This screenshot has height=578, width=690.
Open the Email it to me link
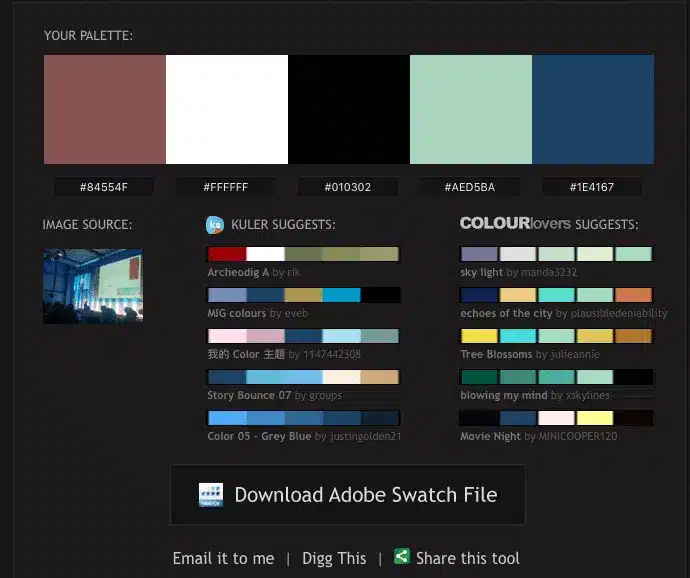[x=223, y=558]
